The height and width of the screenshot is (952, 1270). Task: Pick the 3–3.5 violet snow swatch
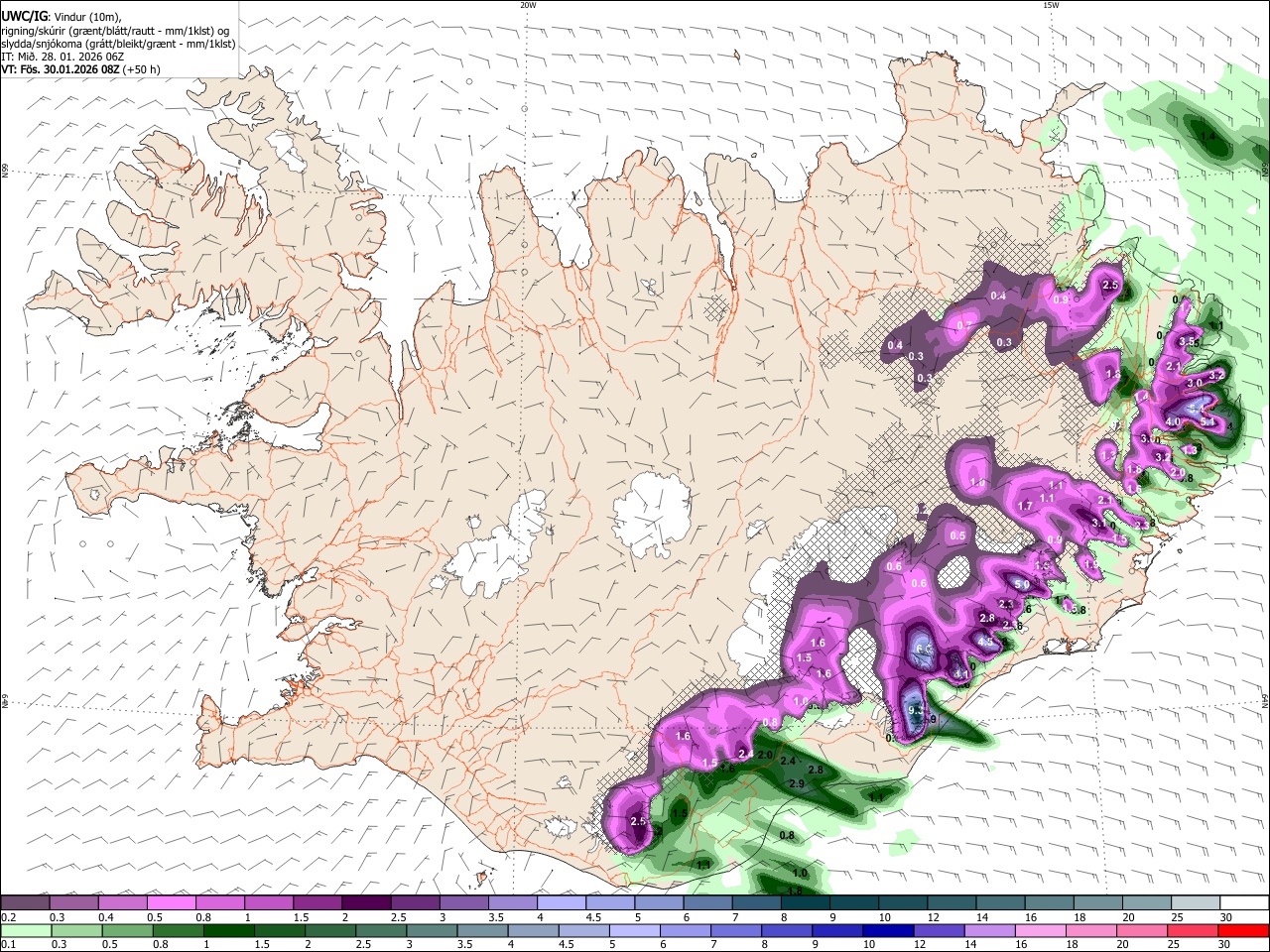point(462,902)
